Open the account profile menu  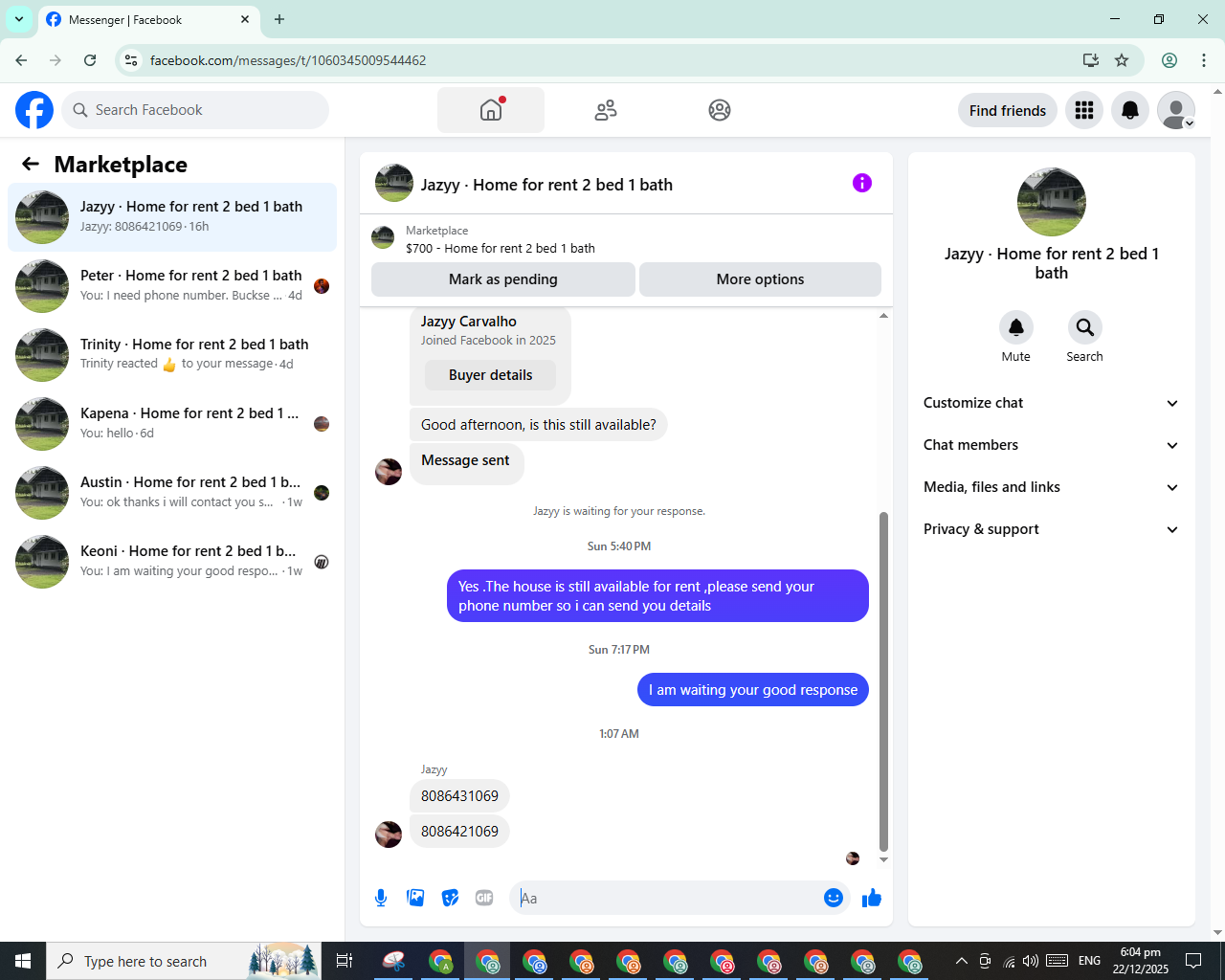pos(1176,110)
